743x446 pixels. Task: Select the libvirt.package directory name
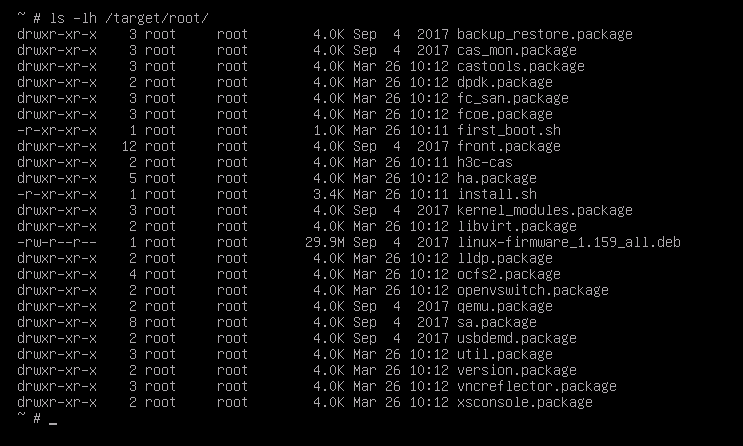[516, 227]
